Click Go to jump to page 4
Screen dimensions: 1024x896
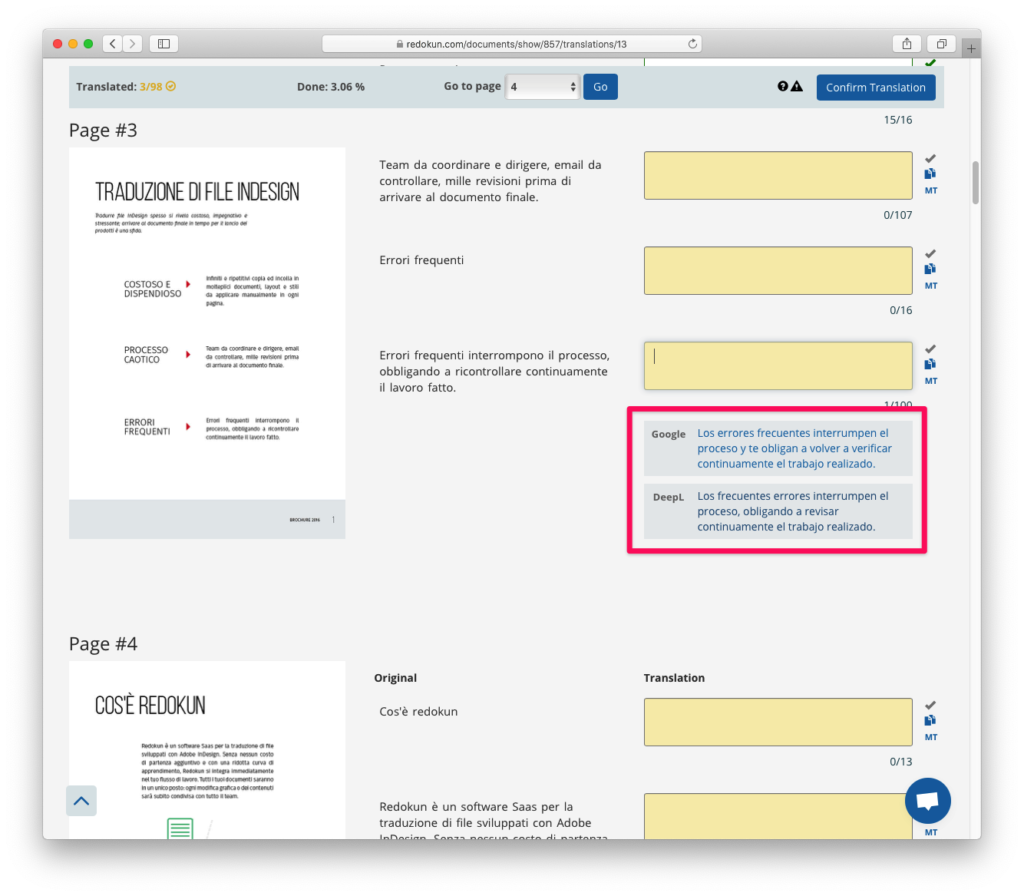tap(600, 87)
